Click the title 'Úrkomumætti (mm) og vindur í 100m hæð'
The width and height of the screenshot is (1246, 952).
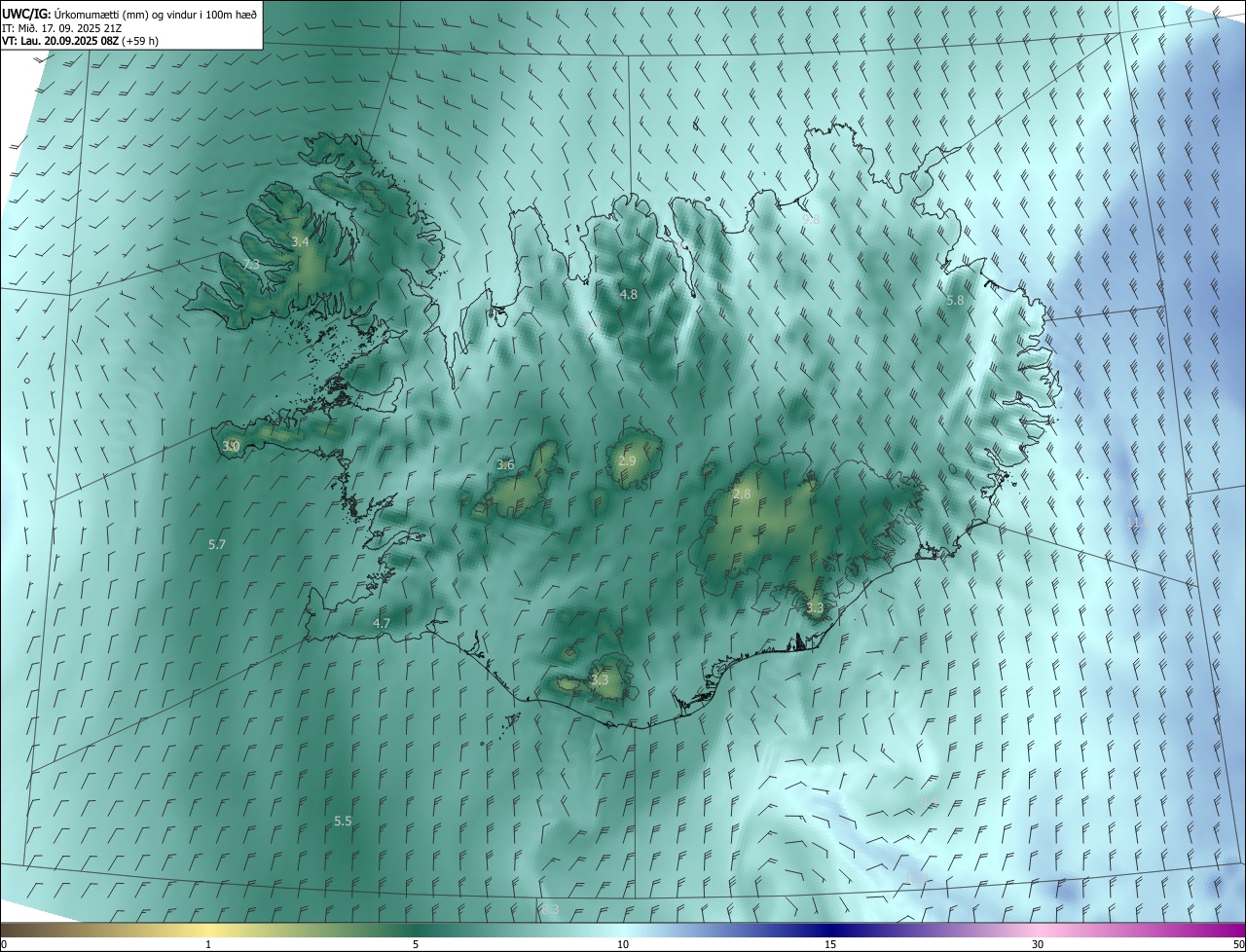(x=155, y=14)
